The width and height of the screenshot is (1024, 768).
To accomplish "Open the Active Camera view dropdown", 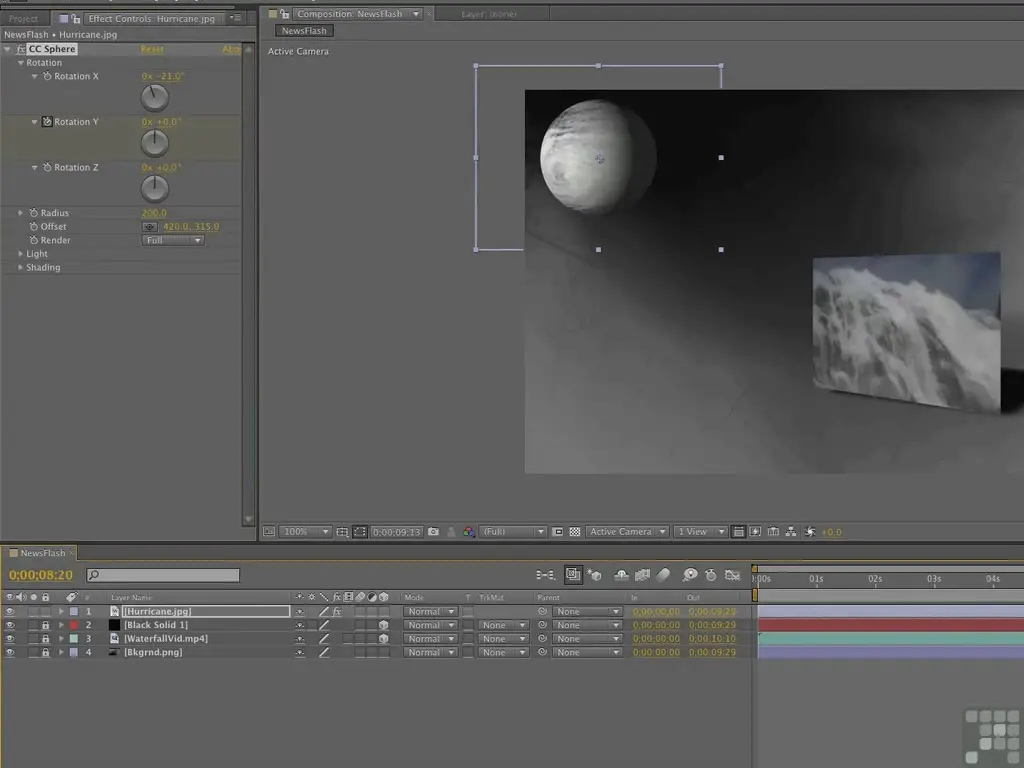I will click(x=627, y=532).
